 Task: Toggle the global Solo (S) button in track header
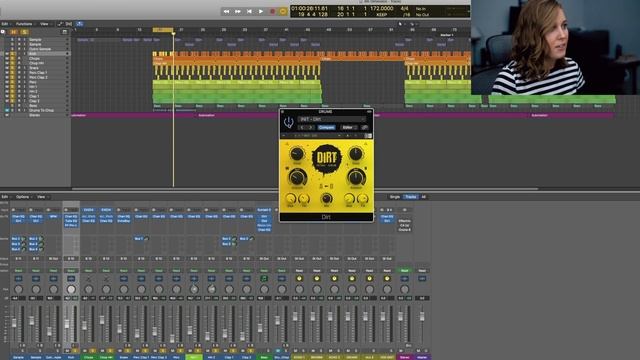[24, 32]
